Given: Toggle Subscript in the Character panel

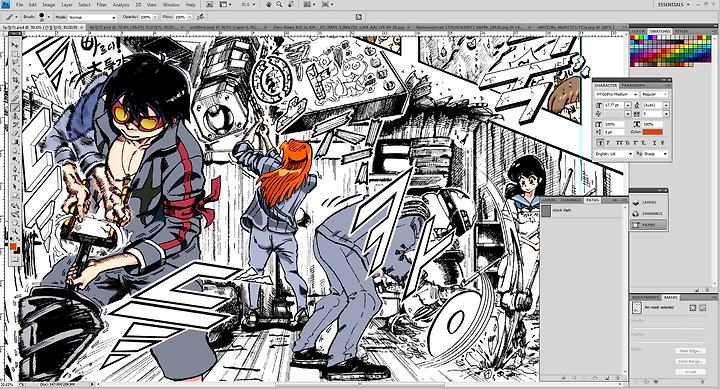Looking at the screenshot, I should [643, 143].
